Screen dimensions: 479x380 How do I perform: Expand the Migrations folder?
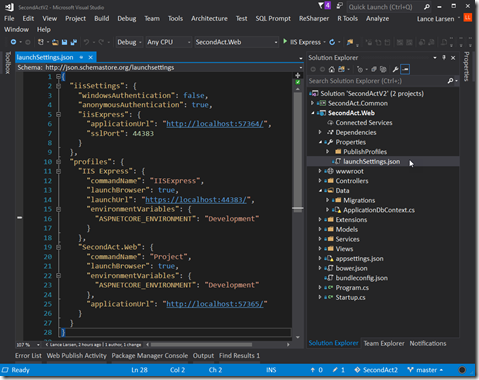[328, 200]
